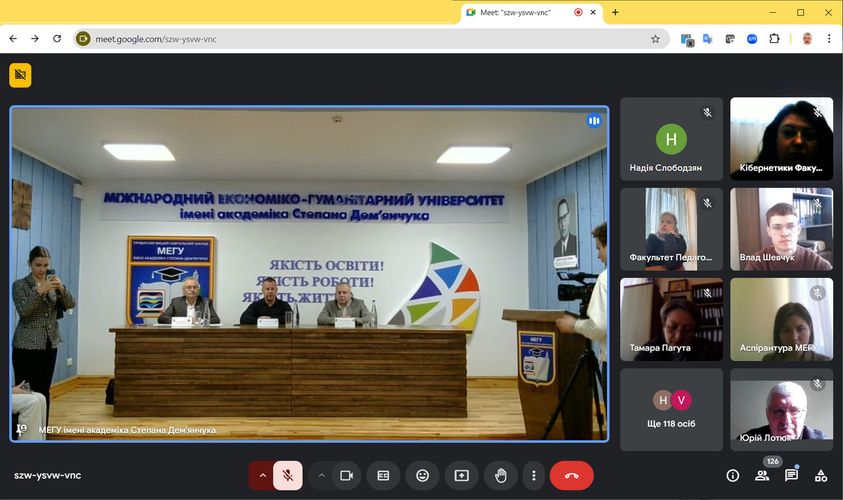The image size is (843, 500).
Task: Click the first extension icon with x badge
Action: pyautogui.click(x=687, y=39)
